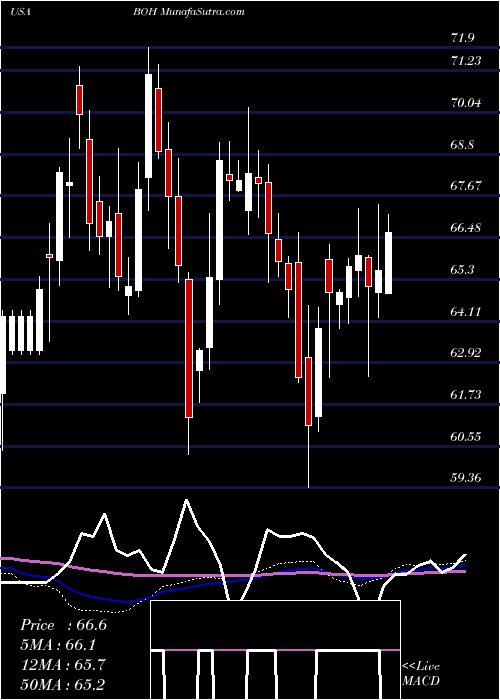Click the tallest red candle near 62.92
The height and width of the screenshot is (700, 500).
[x=189, y=348]
